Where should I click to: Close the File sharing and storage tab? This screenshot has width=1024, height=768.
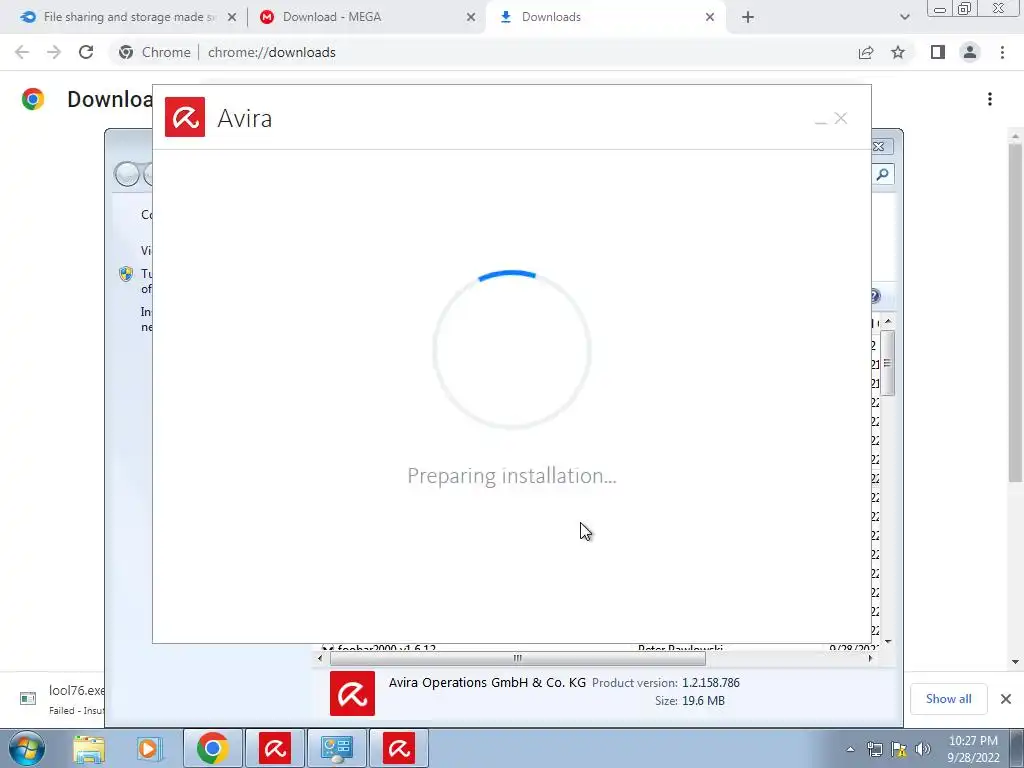[232, 18]
